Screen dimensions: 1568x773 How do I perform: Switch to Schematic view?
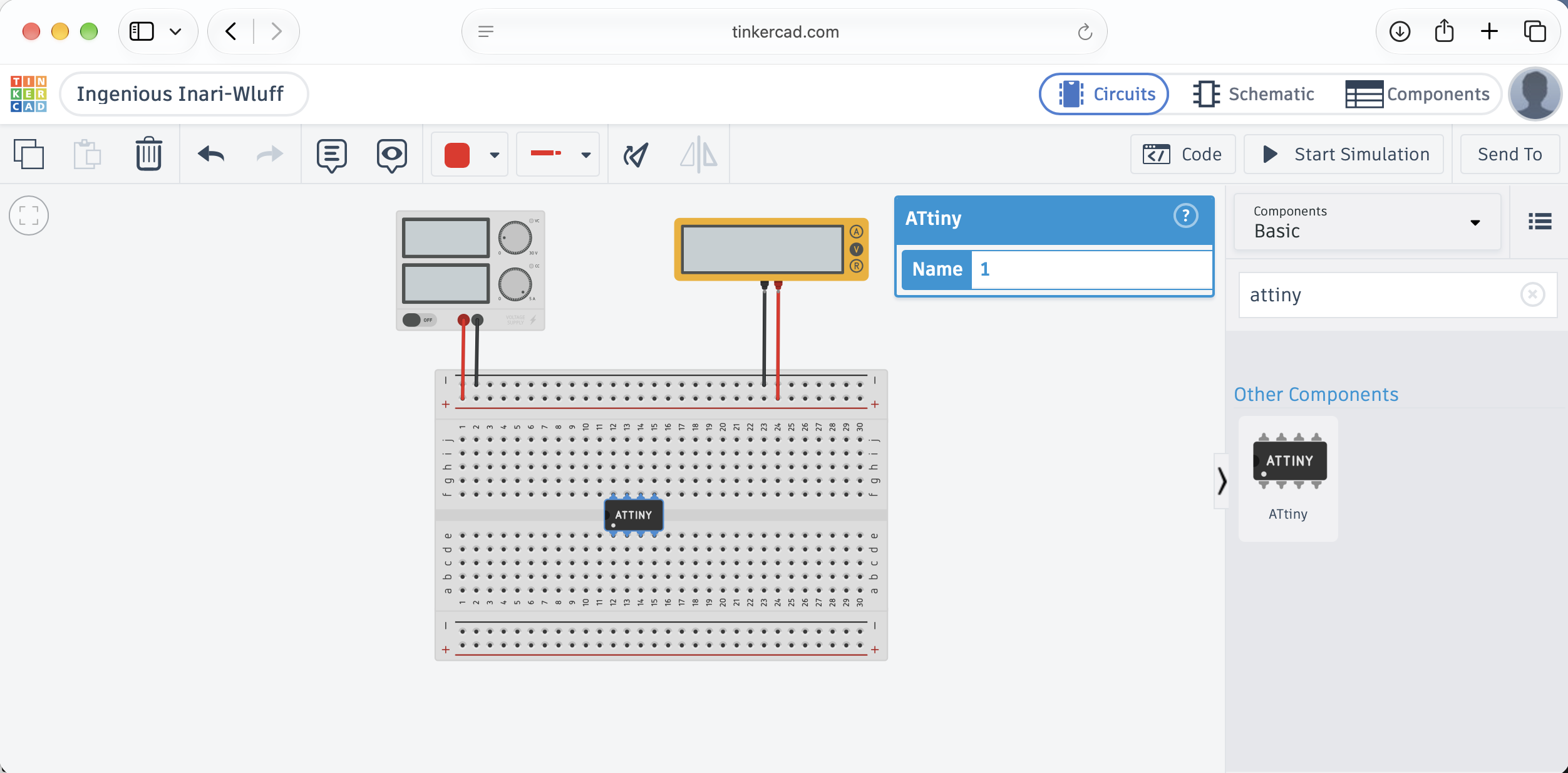1254,94
